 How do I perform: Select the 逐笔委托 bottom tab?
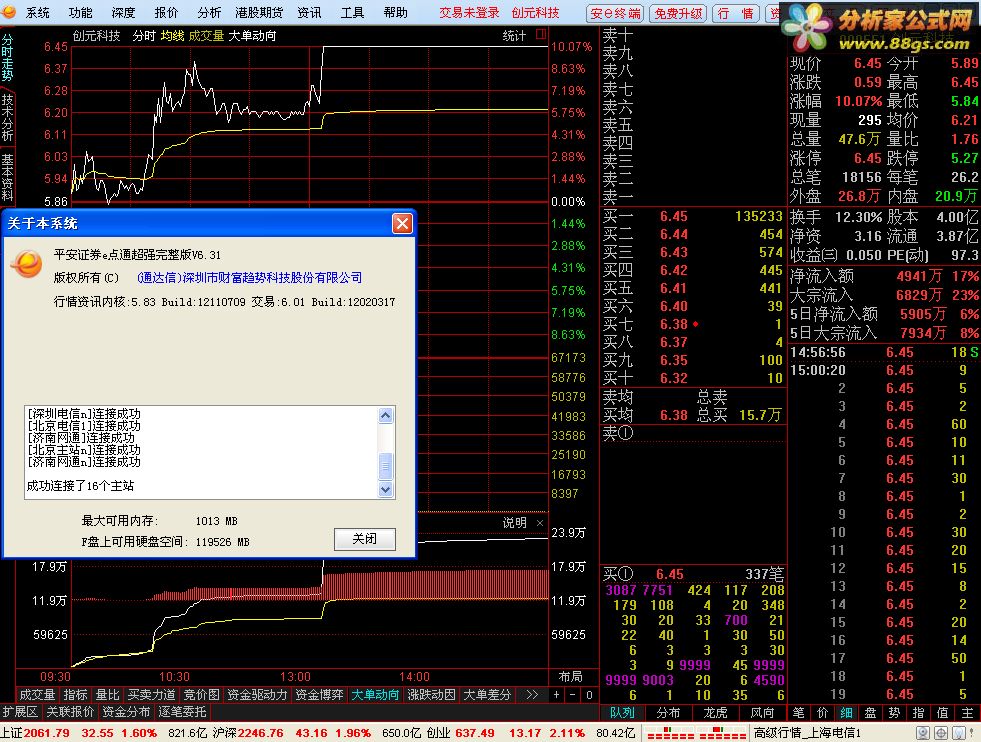coord(182,712)
